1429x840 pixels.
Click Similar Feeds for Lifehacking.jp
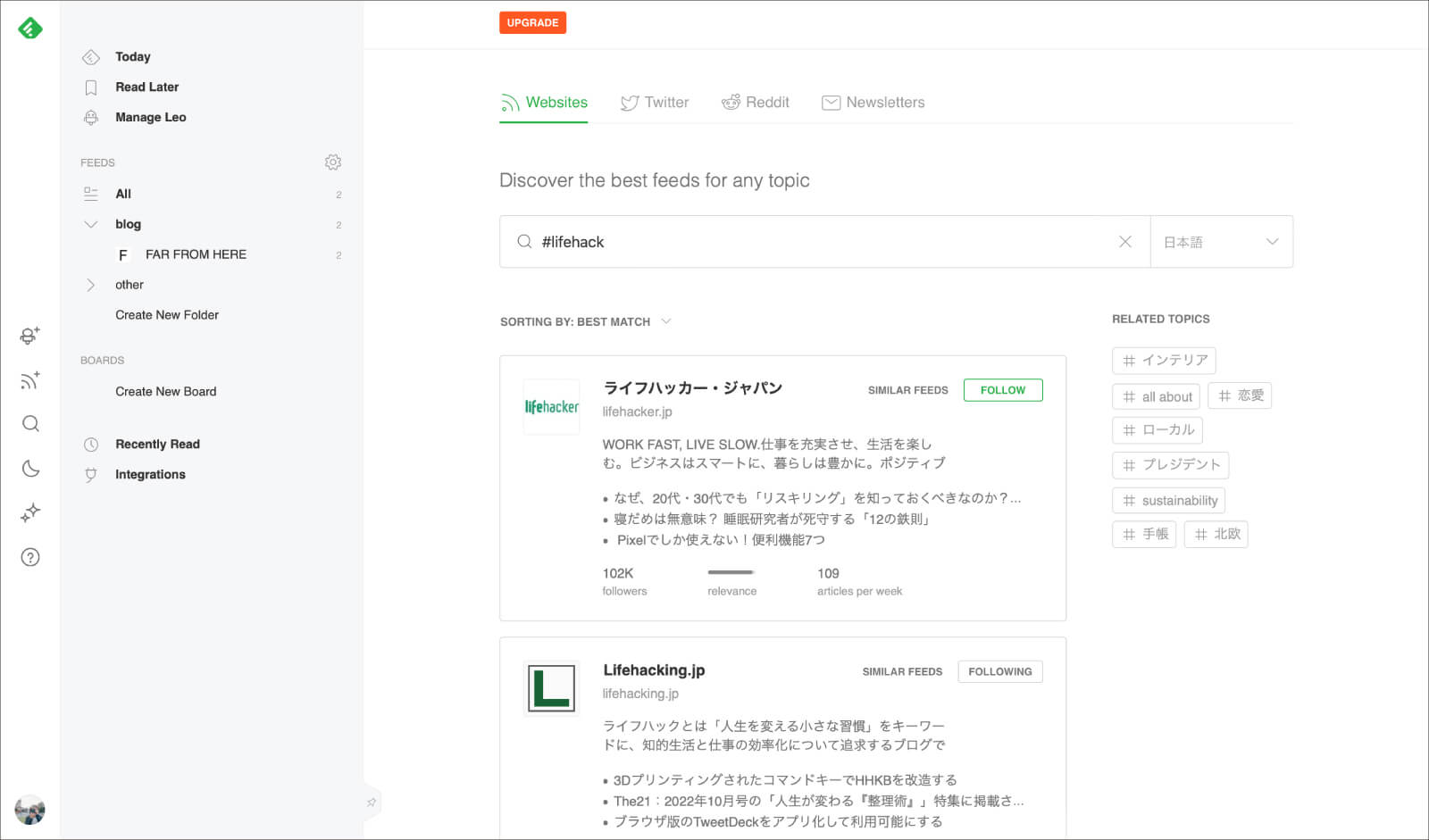(x=902, y=671)
